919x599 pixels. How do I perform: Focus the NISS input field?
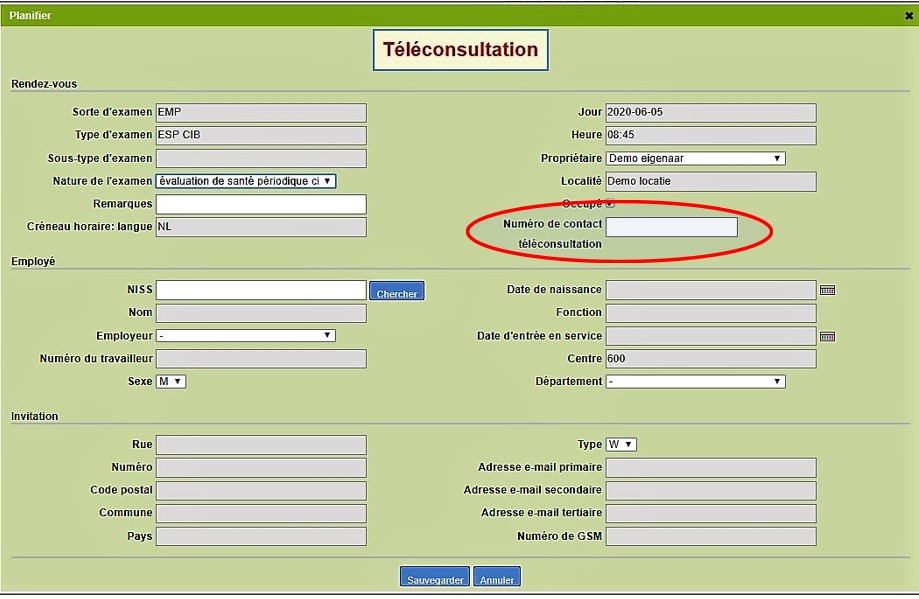tap(261, 290)
